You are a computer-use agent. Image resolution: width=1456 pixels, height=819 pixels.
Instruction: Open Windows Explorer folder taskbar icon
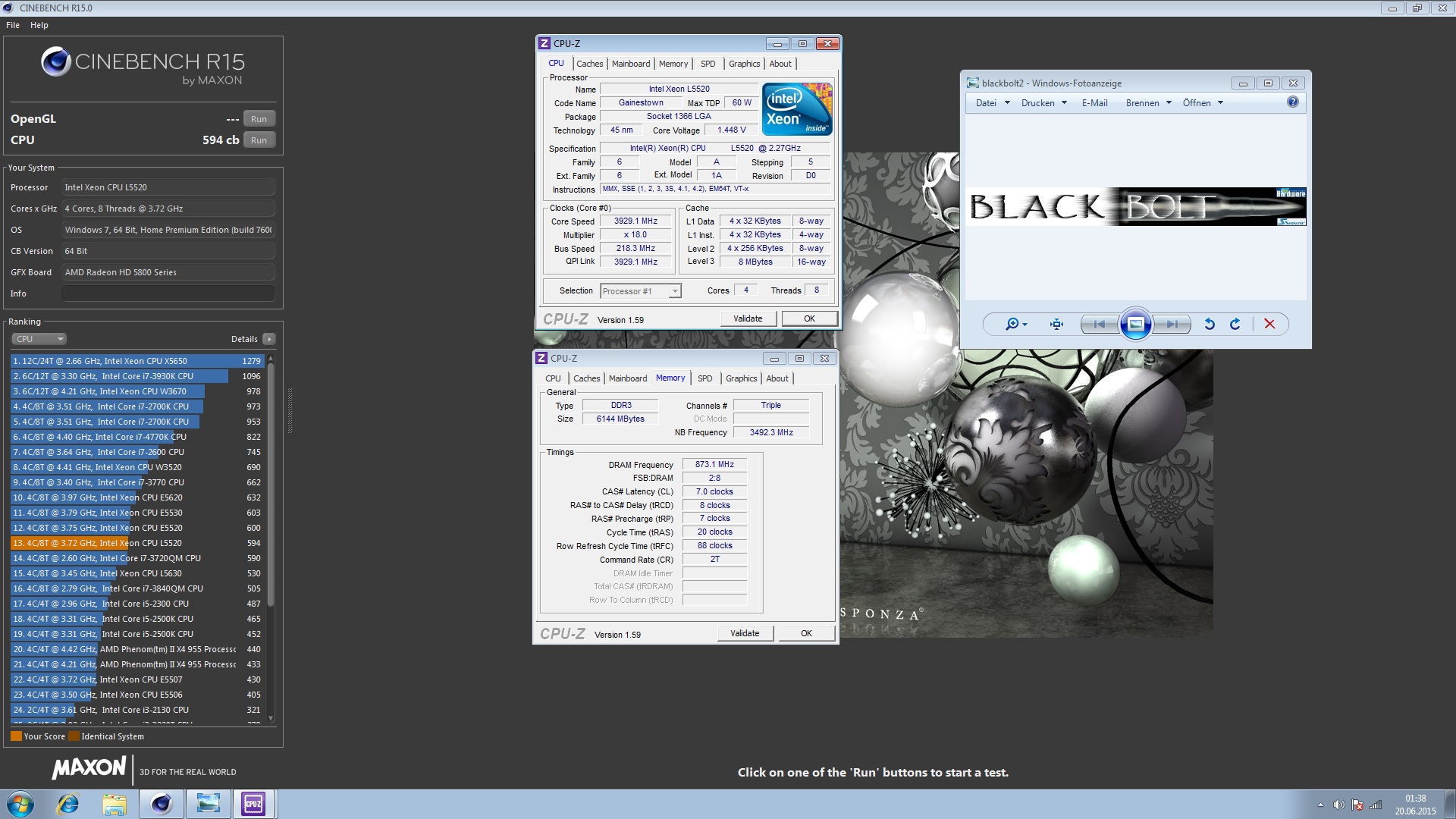click(115, 804)
